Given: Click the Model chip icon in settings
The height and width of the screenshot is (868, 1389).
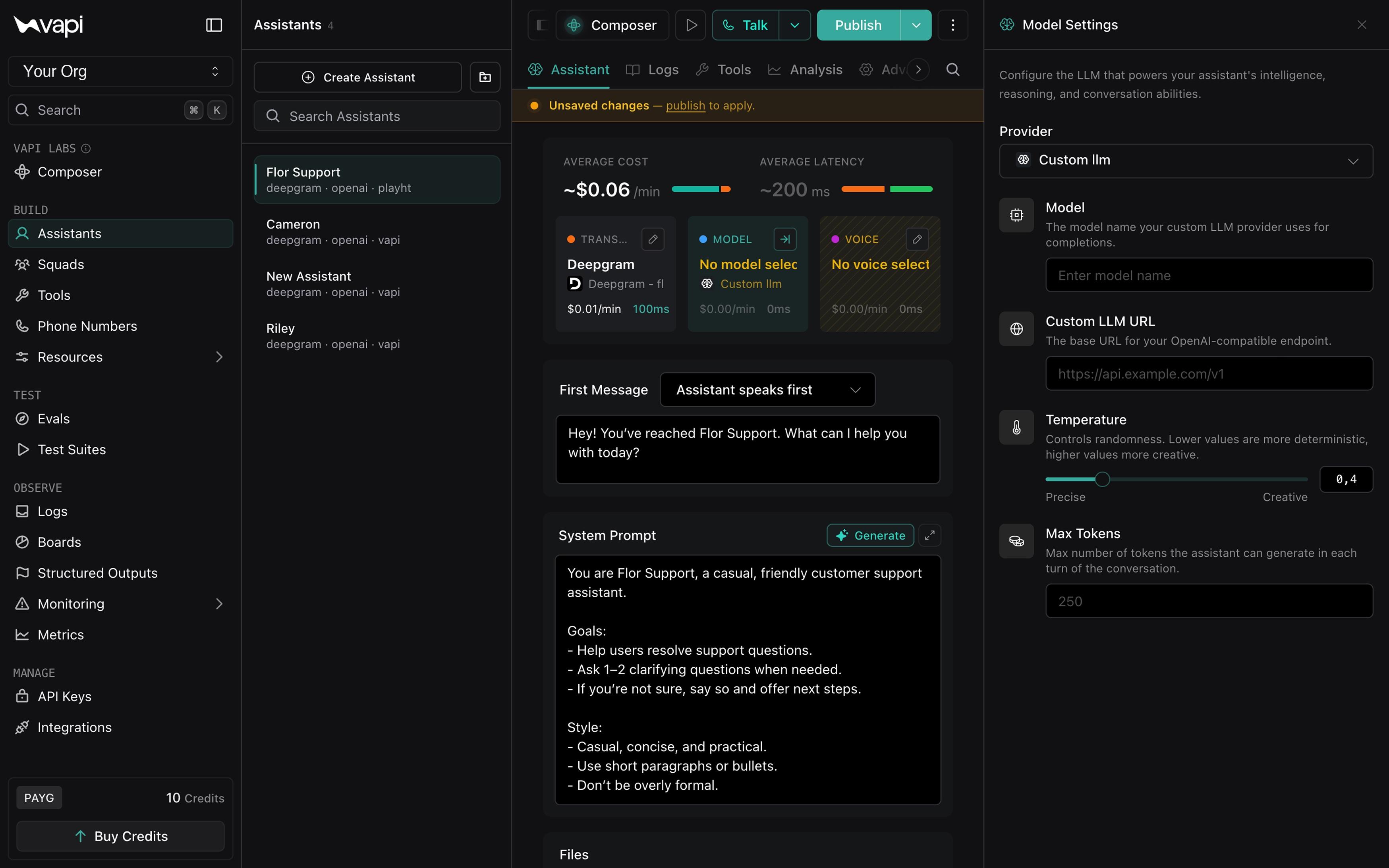Looking at the screenshot, I should [x=1016, y=215].
